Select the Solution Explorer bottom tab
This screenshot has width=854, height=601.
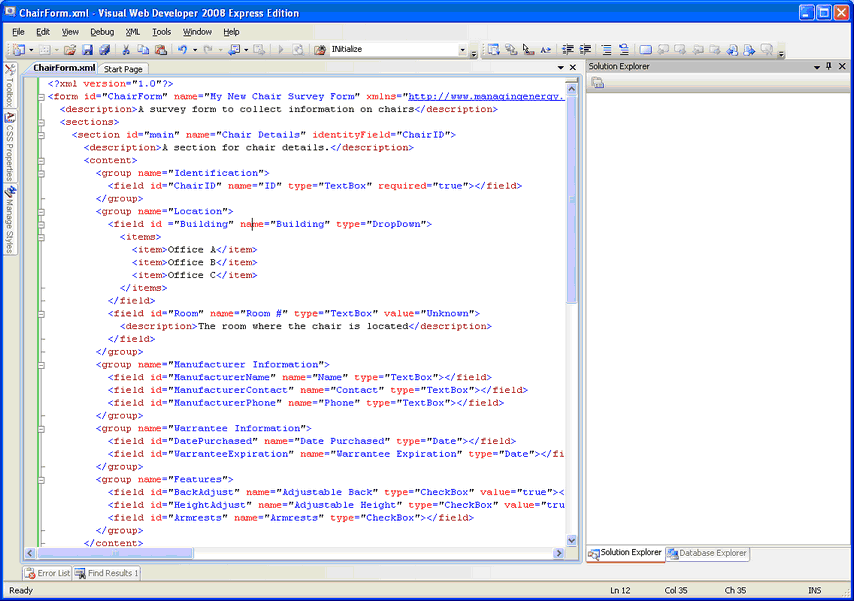pos(625,553)
